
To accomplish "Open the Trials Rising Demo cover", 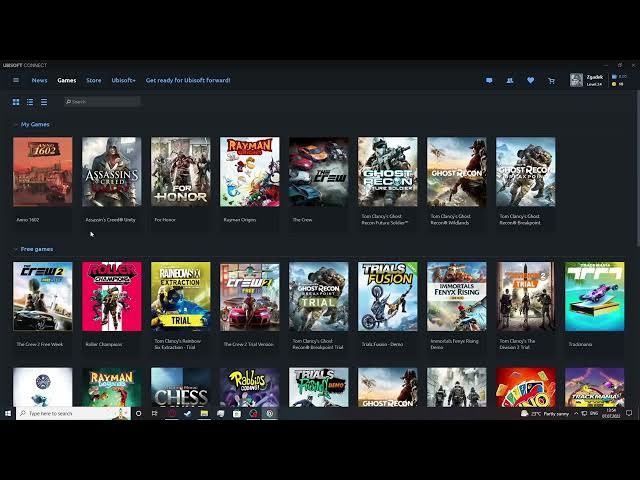I will point(318,387).
